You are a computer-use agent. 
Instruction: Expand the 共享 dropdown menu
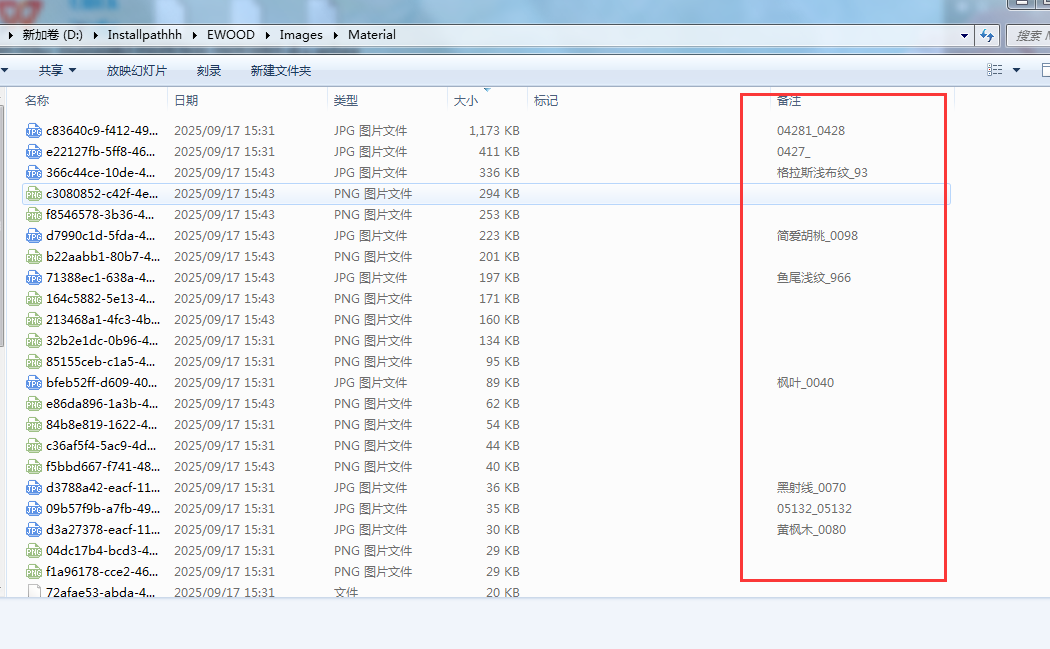57,71
